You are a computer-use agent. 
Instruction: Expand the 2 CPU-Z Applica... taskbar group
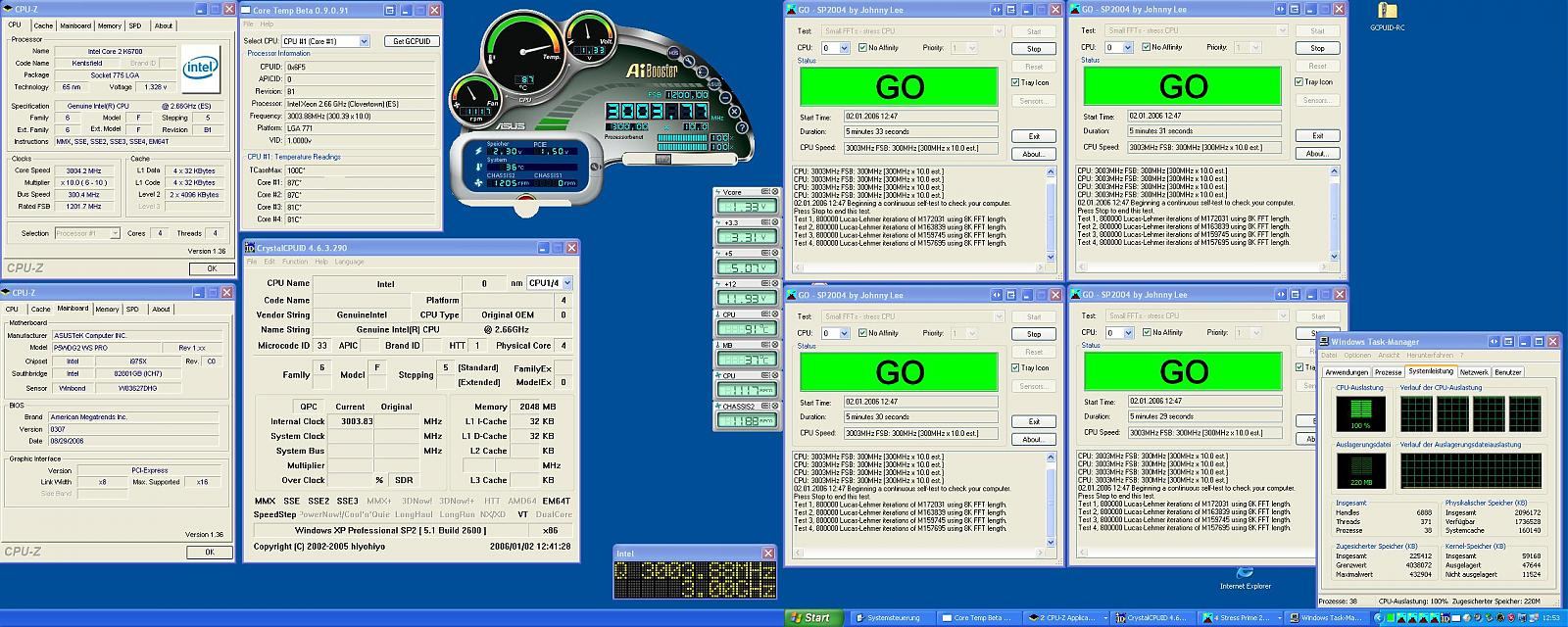(1065, 618)
